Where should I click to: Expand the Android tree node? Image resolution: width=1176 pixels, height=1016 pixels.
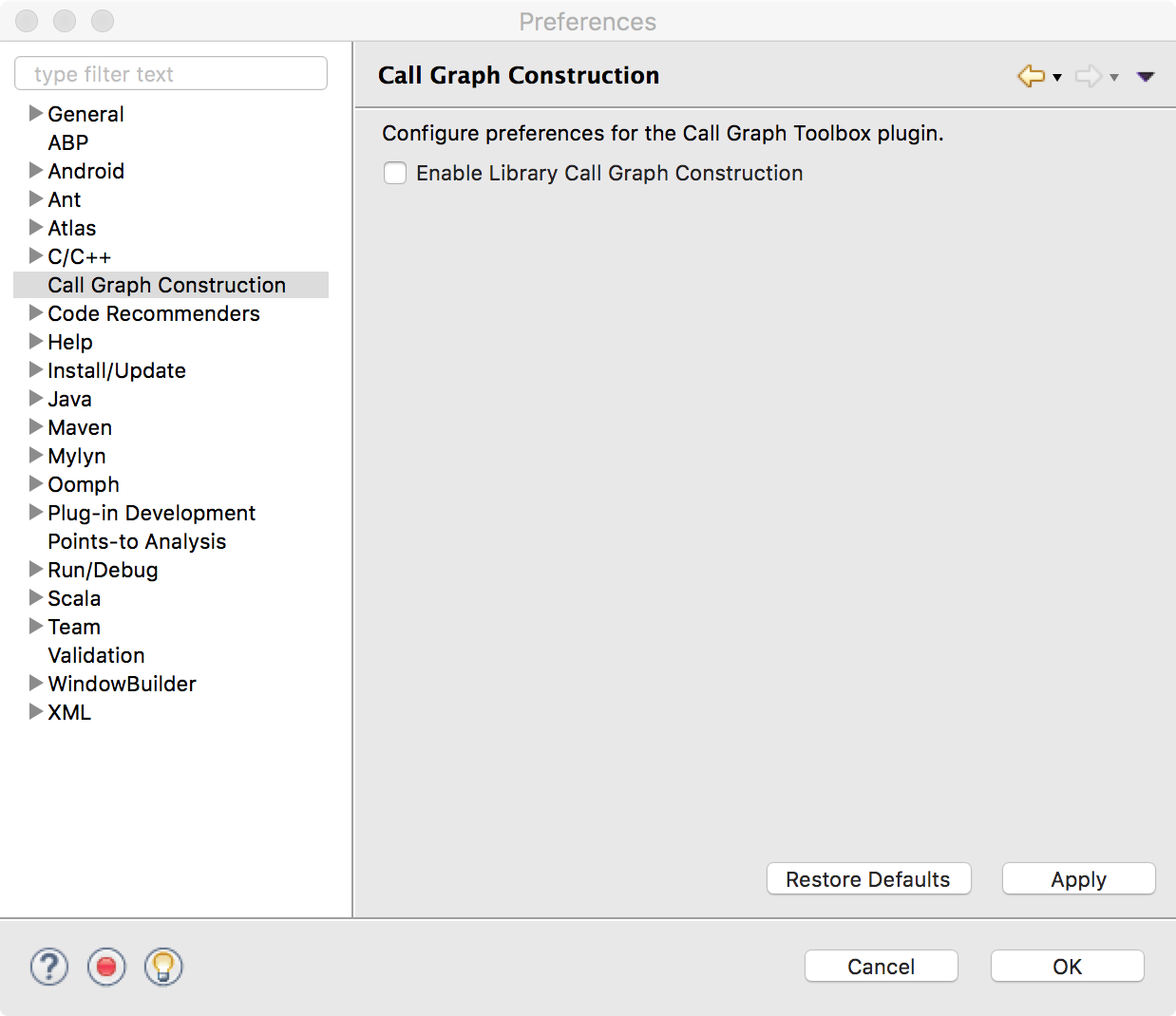click(36, 171)
